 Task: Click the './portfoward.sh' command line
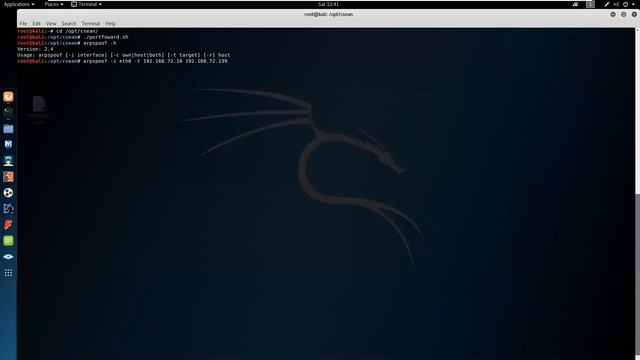pos(73,37)
